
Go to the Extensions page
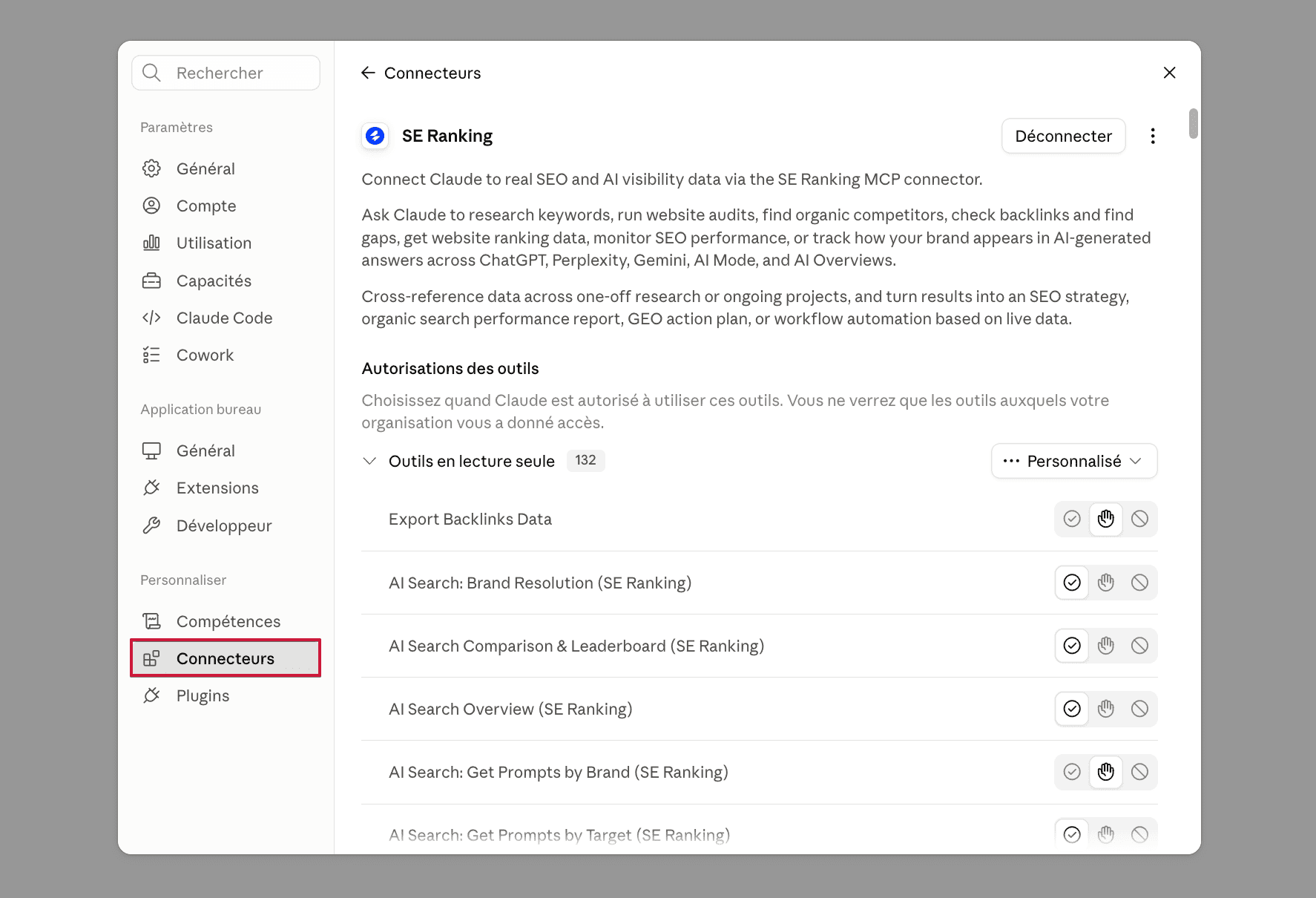(x=226, y=488)
